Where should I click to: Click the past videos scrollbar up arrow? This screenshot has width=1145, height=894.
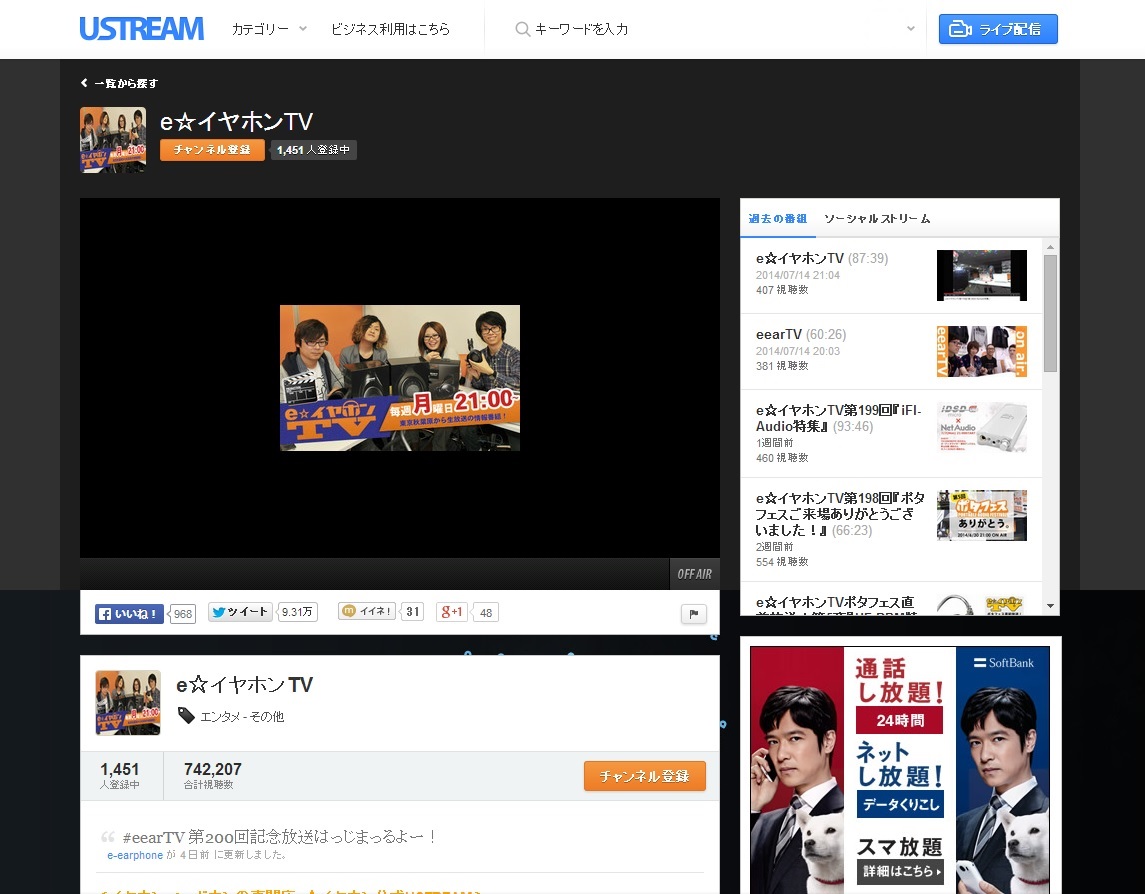click(x=1050, y=247)
